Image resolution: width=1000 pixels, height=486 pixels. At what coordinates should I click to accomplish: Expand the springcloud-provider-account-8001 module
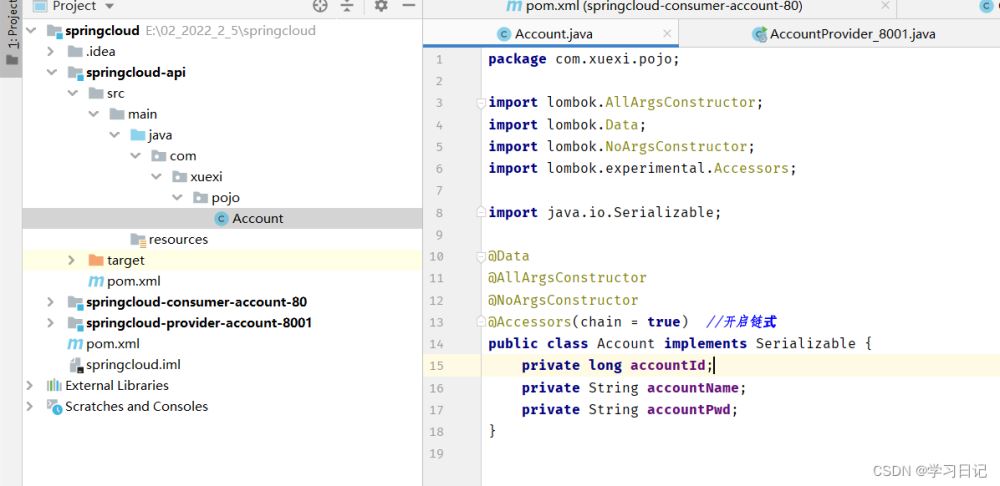51,323
